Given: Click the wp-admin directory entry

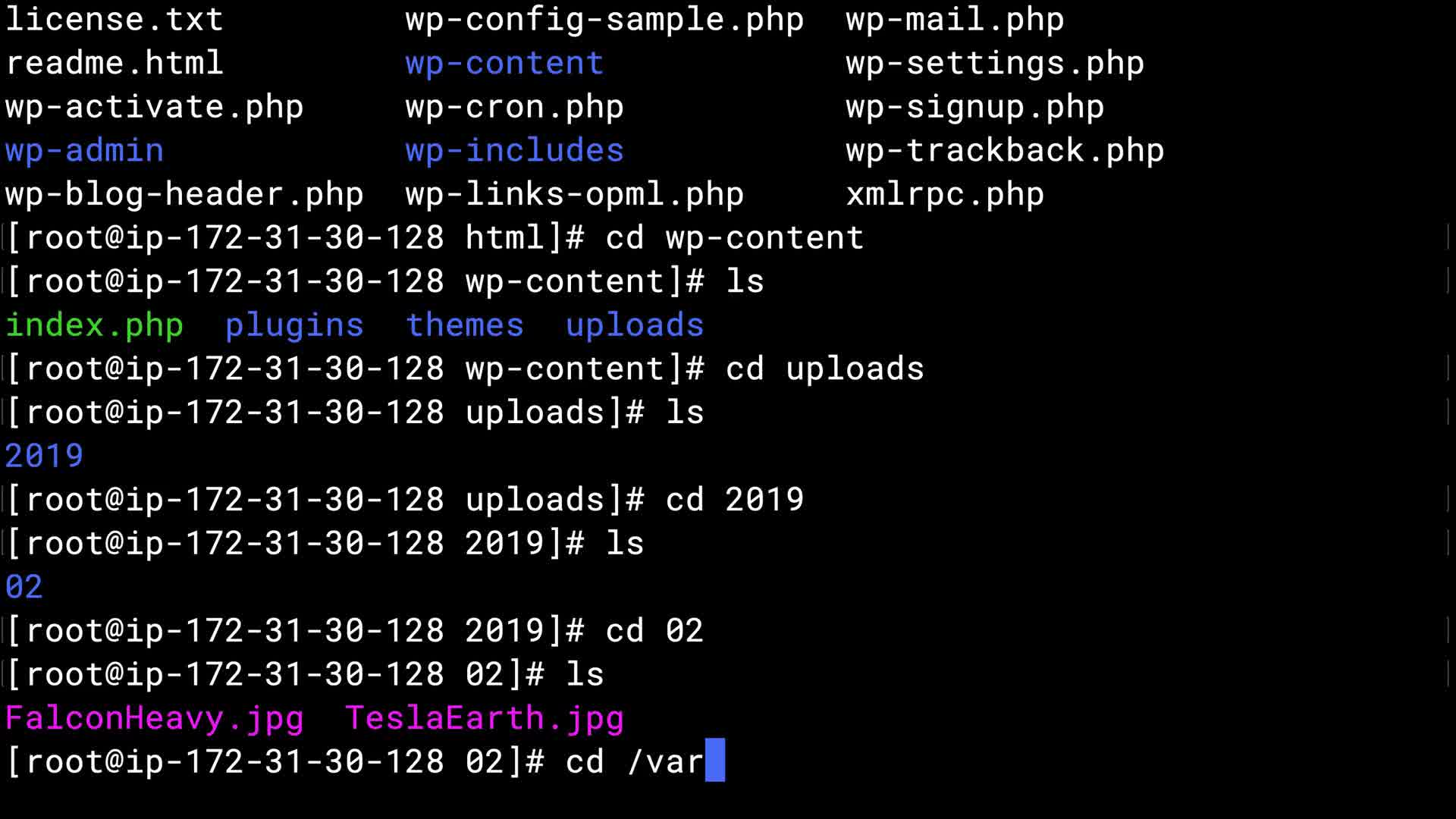Looking at the screenshot, I should click(84, 150).
